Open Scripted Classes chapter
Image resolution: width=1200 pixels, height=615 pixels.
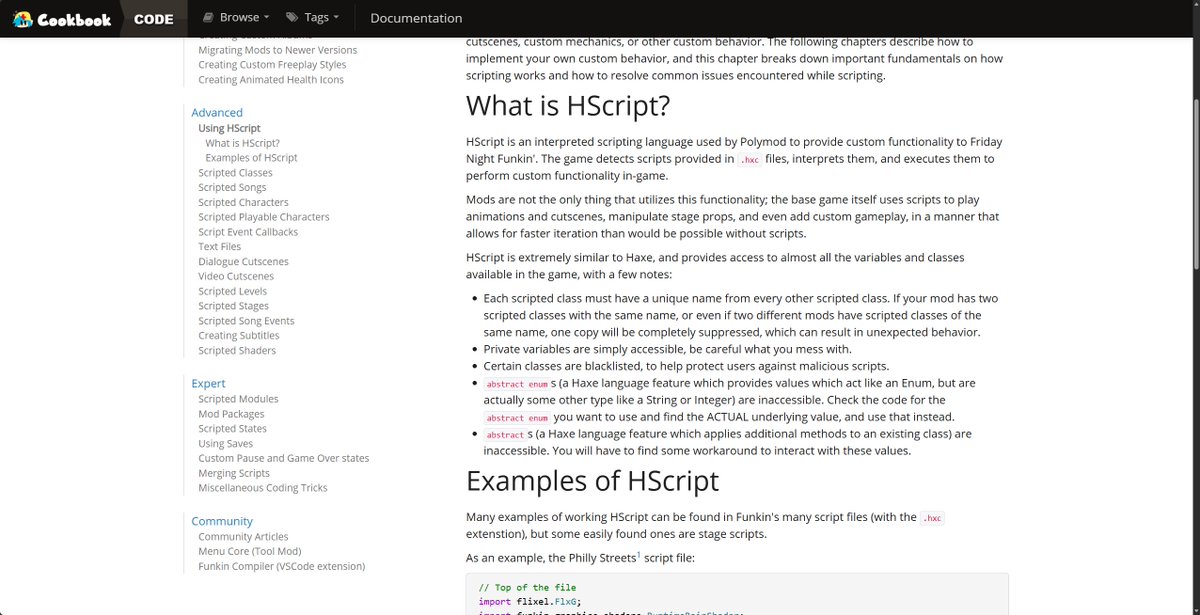[235, 173]
